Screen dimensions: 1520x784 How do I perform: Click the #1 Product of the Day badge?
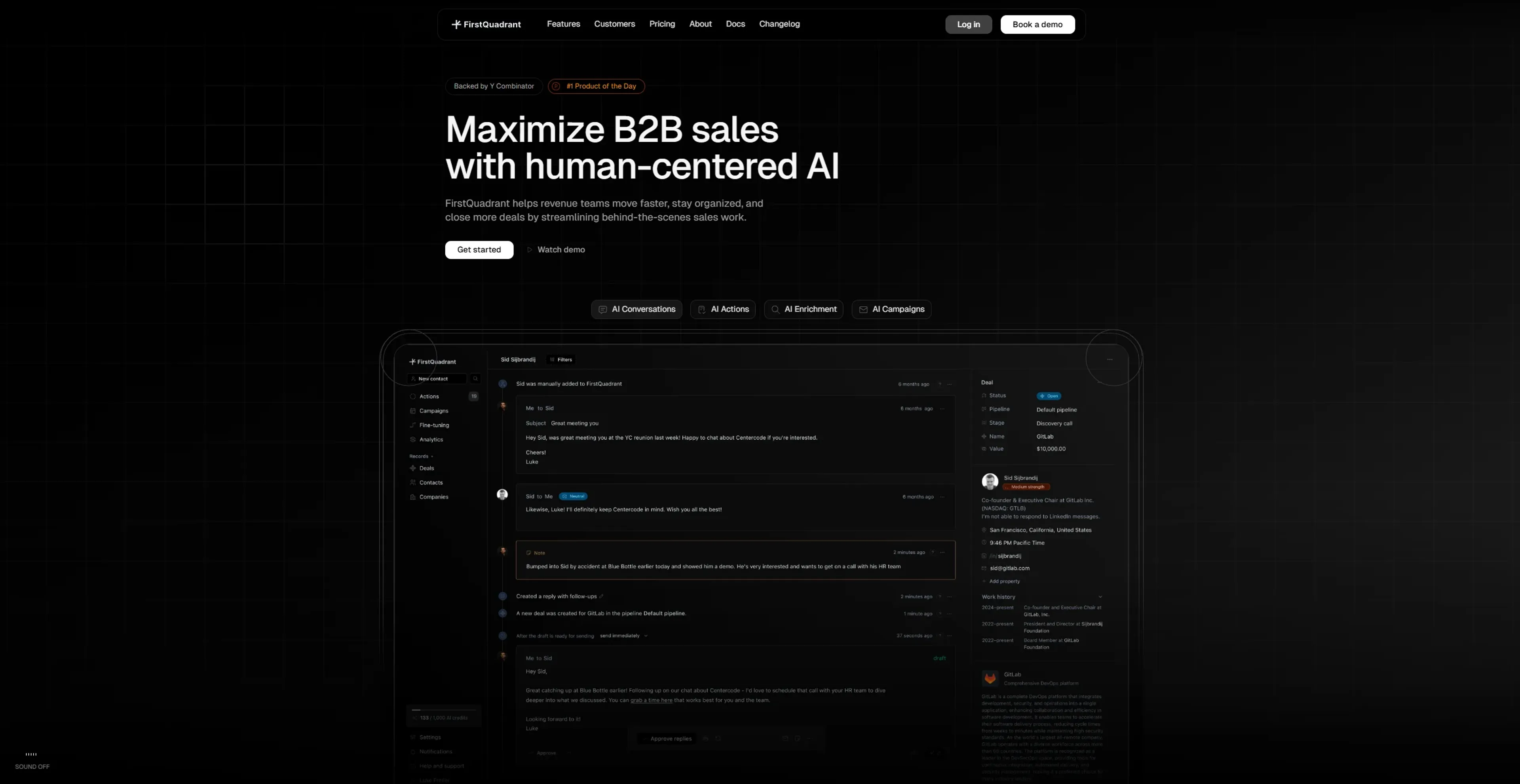click(596, 86)
